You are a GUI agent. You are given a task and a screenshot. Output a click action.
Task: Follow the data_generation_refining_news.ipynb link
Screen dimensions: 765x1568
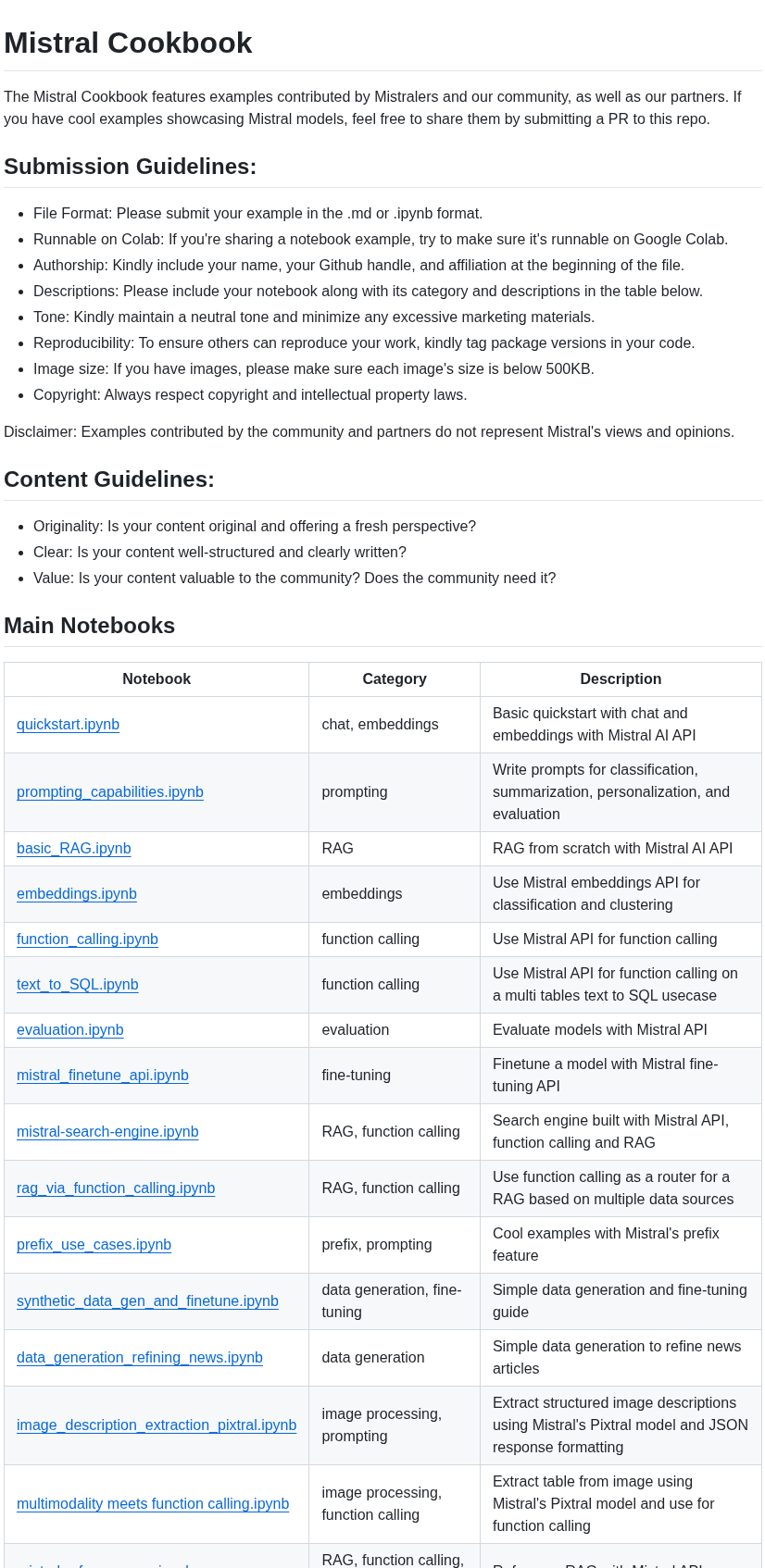point(140,1358)
